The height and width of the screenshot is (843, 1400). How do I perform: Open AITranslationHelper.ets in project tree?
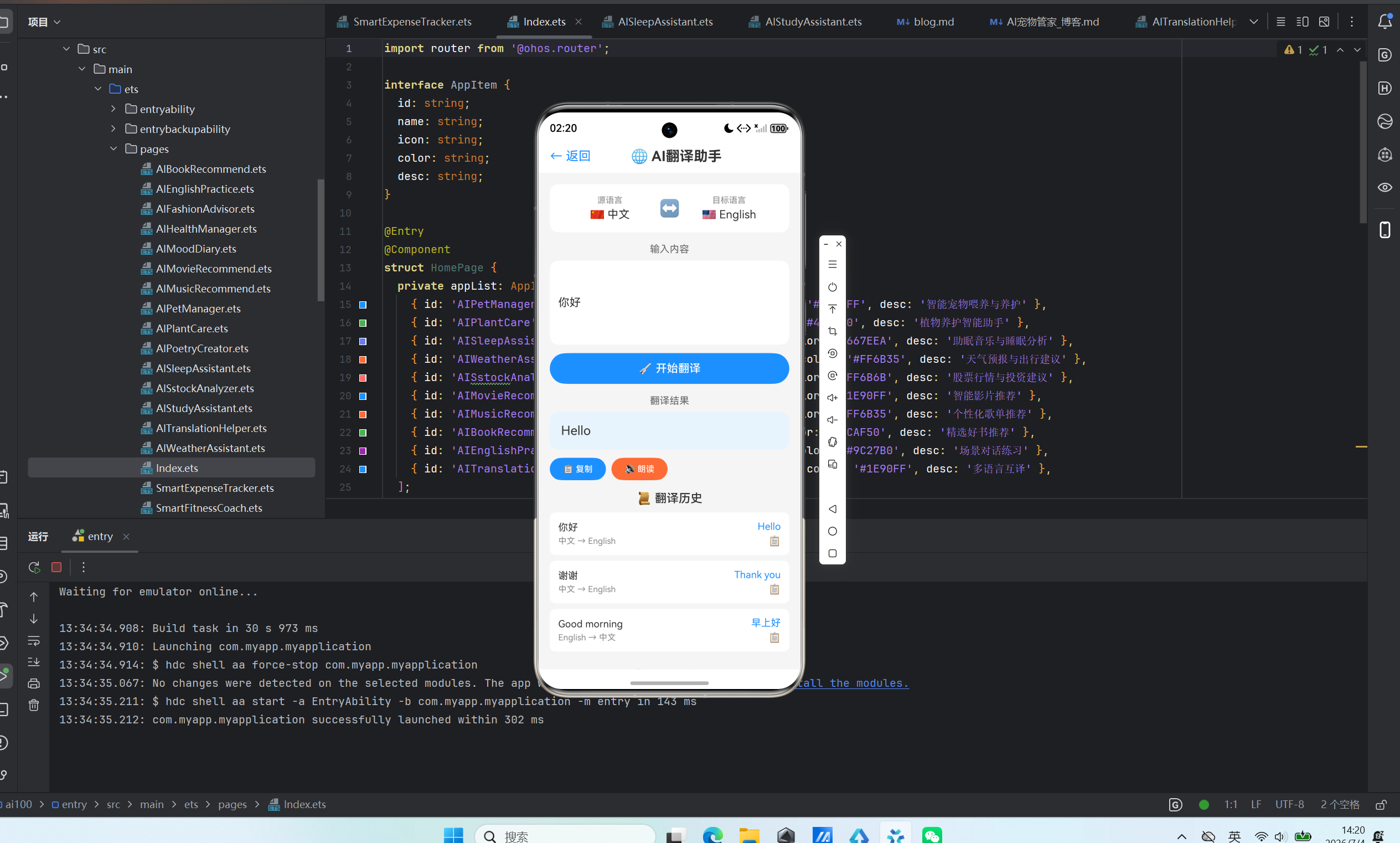210,428
